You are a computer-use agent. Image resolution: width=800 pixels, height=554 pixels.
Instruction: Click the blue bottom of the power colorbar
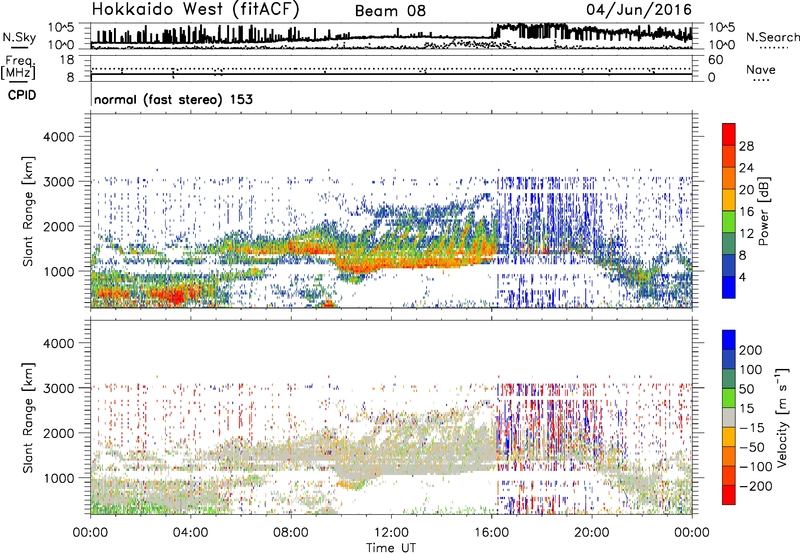tap(729, 287)
